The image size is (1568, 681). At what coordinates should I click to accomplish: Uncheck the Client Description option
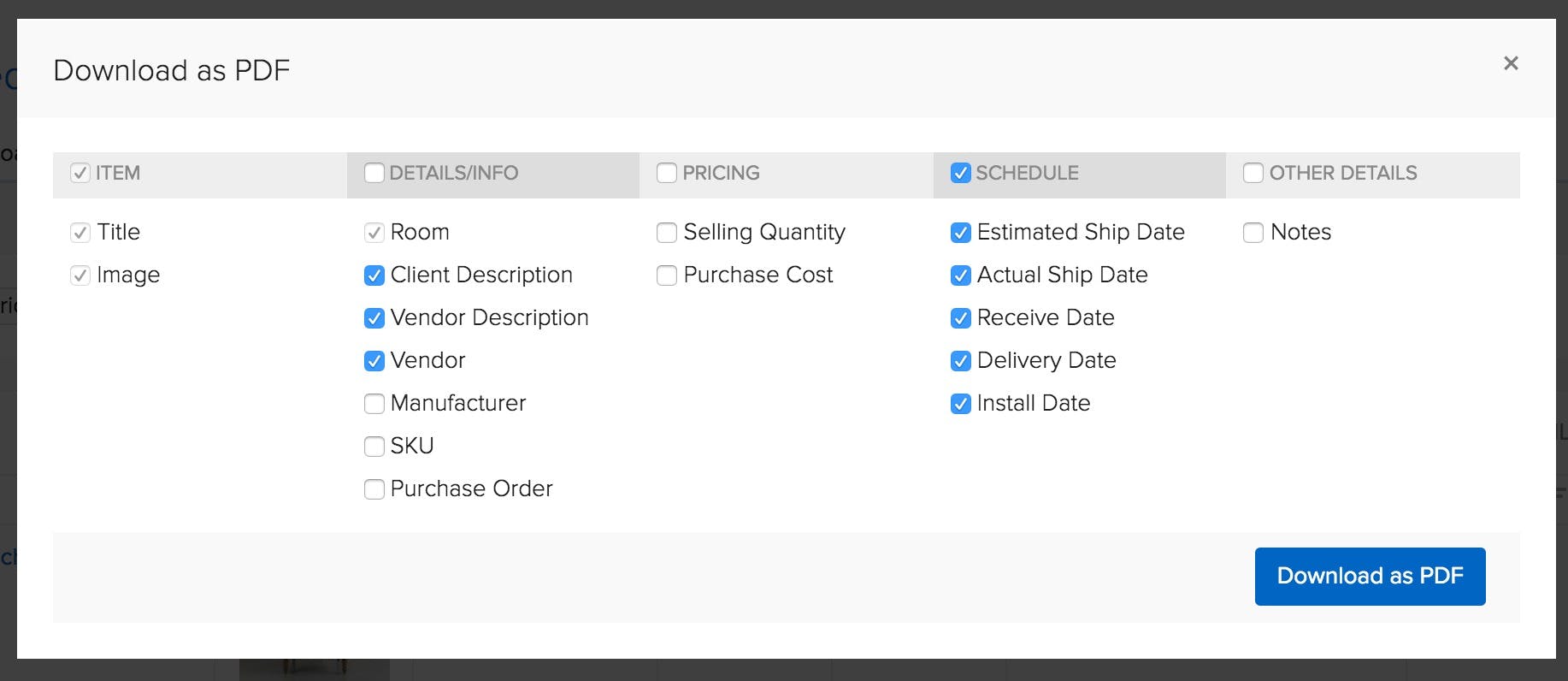coord(374,275)
